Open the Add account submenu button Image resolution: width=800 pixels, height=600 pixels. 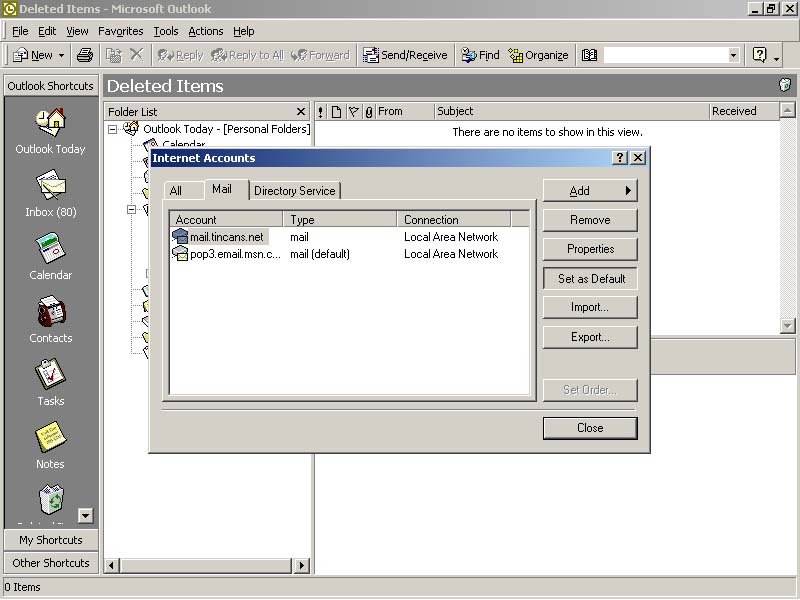pyautogui.click(x=590, y=191)
